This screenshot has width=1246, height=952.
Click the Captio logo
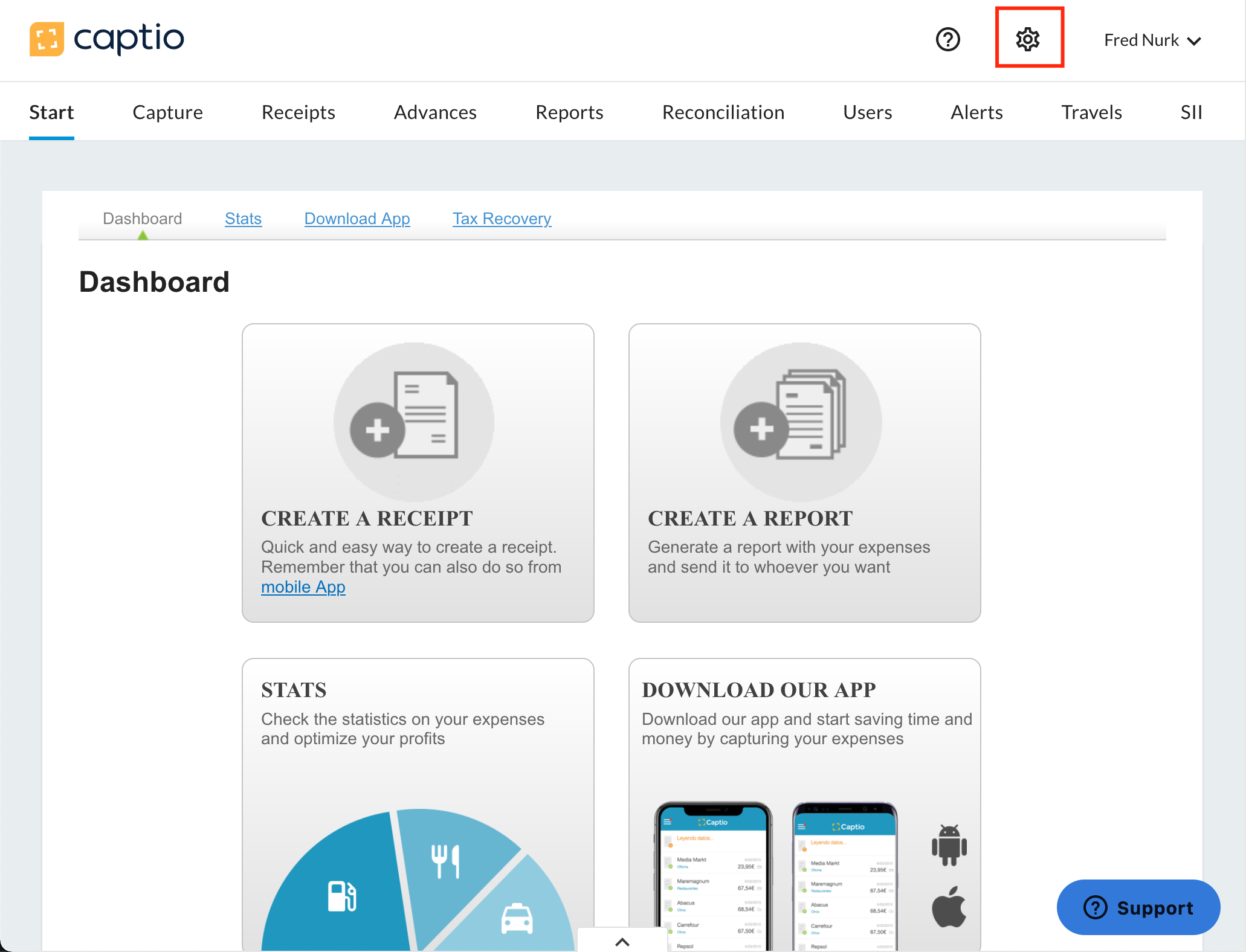pos(107,39)
